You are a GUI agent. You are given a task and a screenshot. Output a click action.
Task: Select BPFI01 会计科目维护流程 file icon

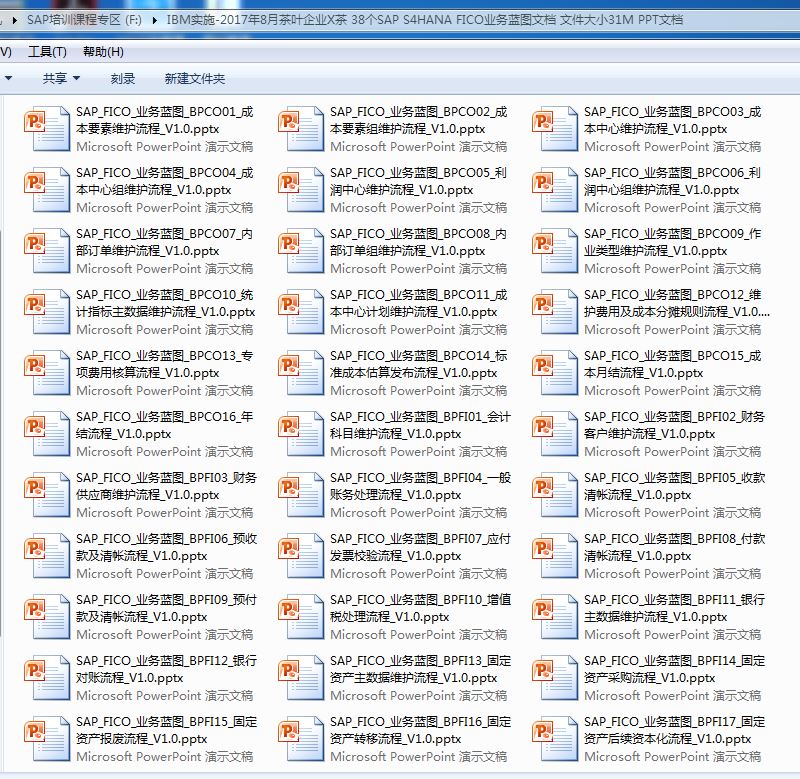(301, 434)
